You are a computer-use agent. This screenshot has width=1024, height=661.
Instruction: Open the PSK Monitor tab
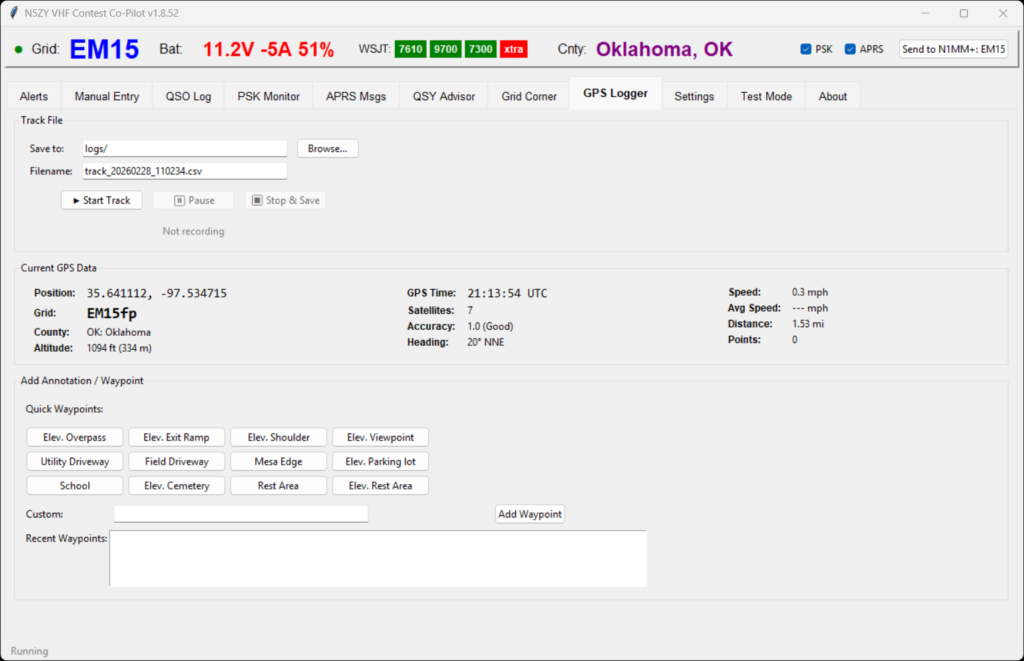[268, 96]
